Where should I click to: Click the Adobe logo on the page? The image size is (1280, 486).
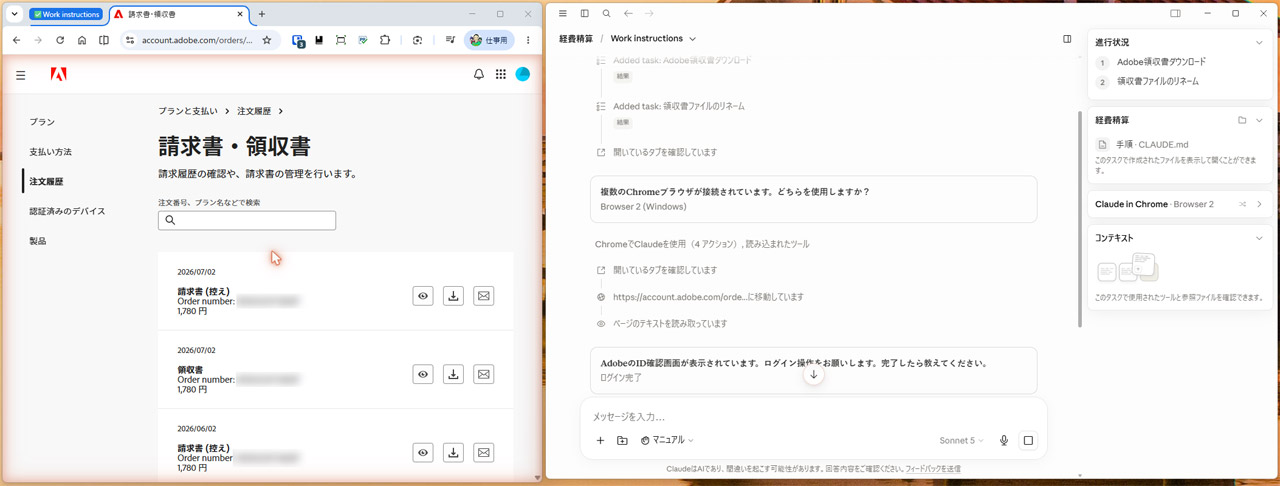click(x=59, y=74)
